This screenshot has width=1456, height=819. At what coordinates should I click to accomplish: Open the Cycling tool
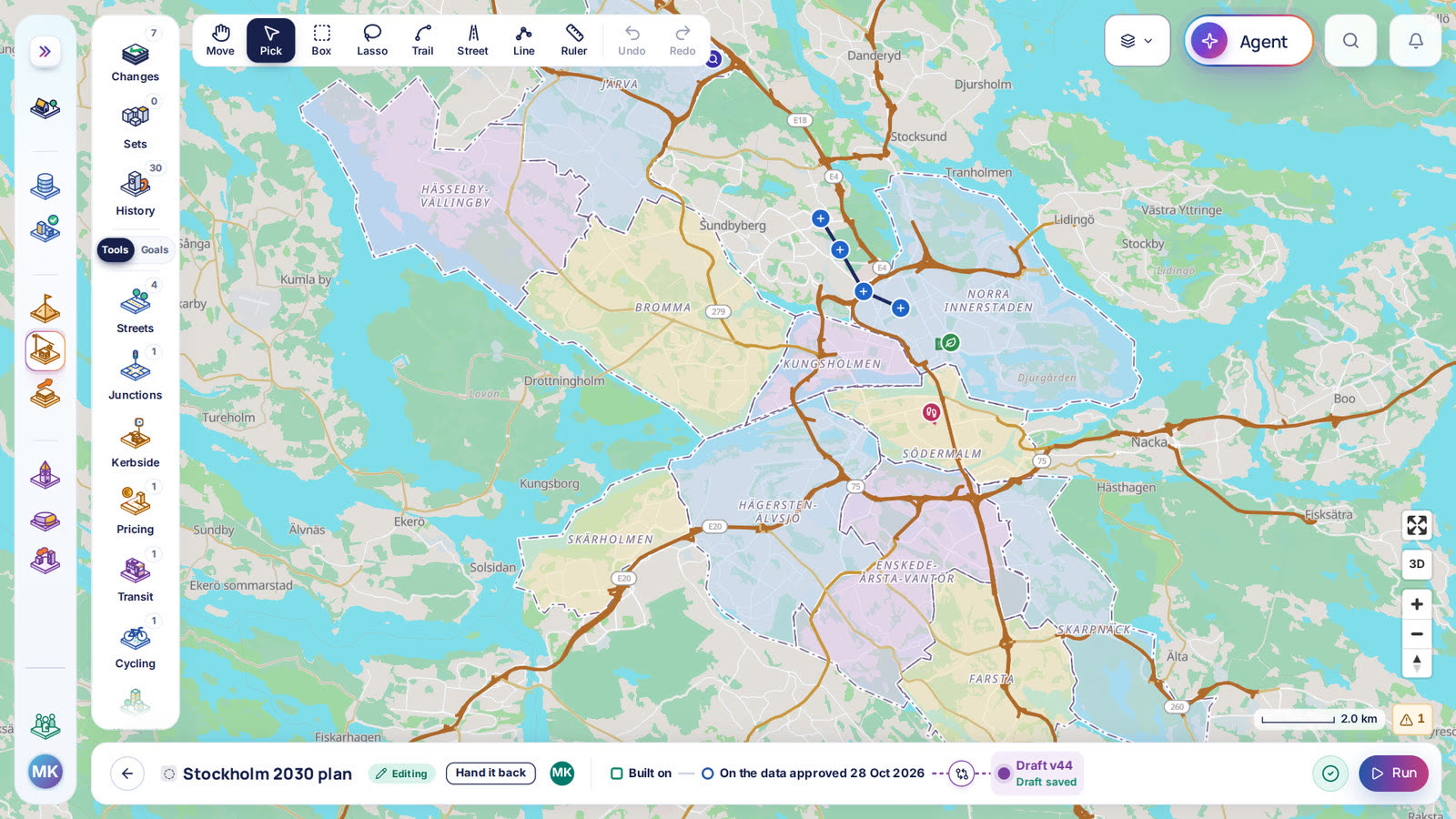point(136,644)
